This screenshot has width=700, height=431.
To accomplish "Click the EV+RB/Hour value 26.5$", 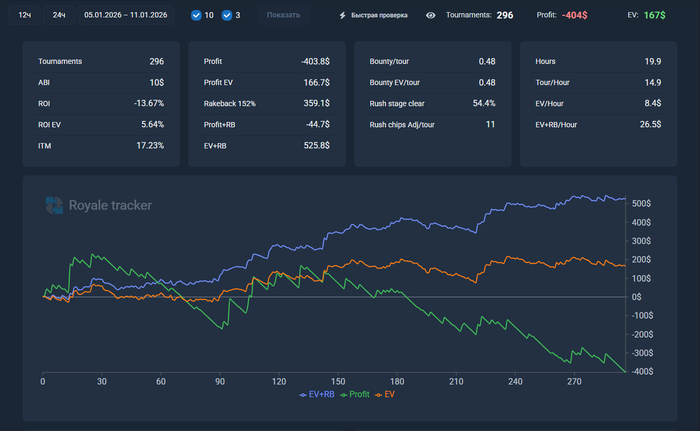I will [x=650, y=124].
